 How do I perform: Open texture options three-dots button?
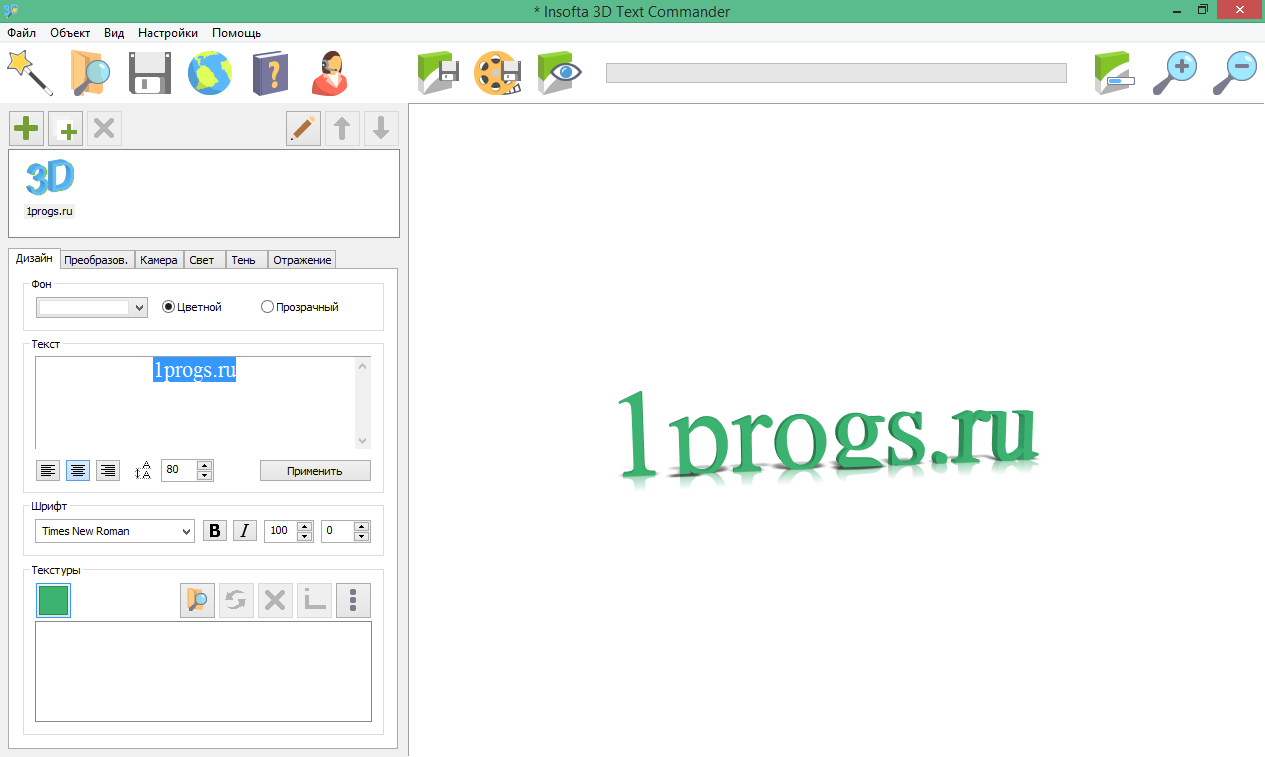pyautogui.click(x=353, y=600)
